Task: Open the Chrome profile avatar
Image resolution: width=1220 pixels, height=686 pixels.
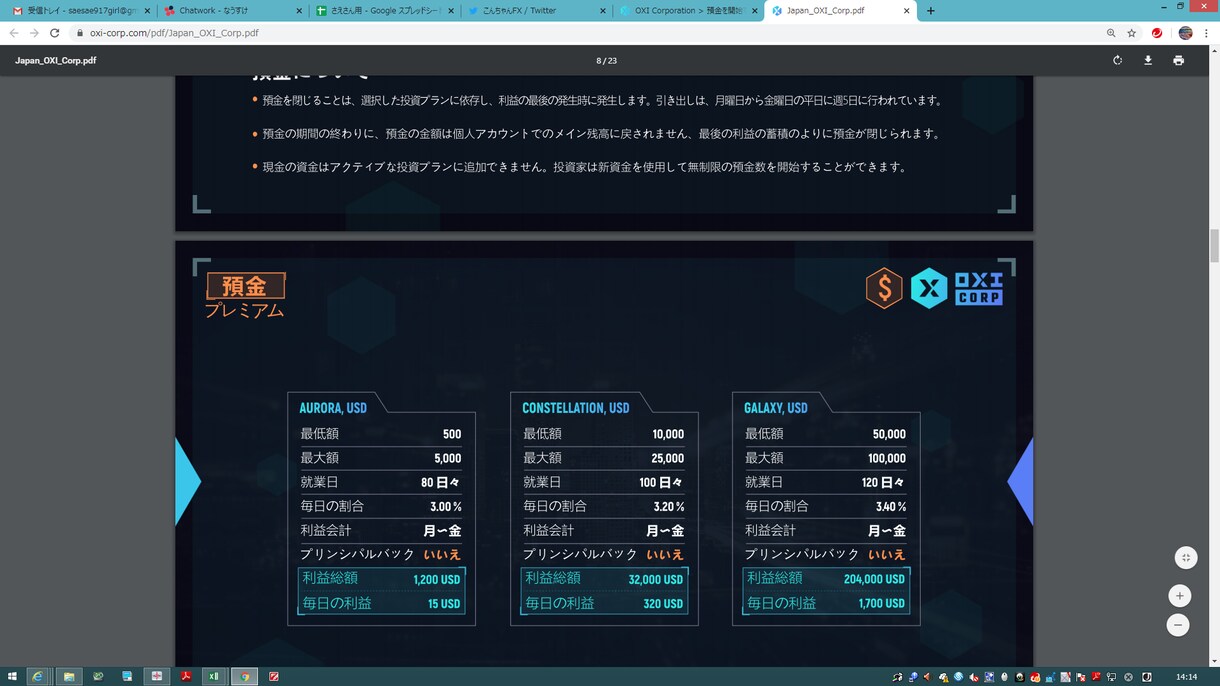Action: tap(1185, 33)
